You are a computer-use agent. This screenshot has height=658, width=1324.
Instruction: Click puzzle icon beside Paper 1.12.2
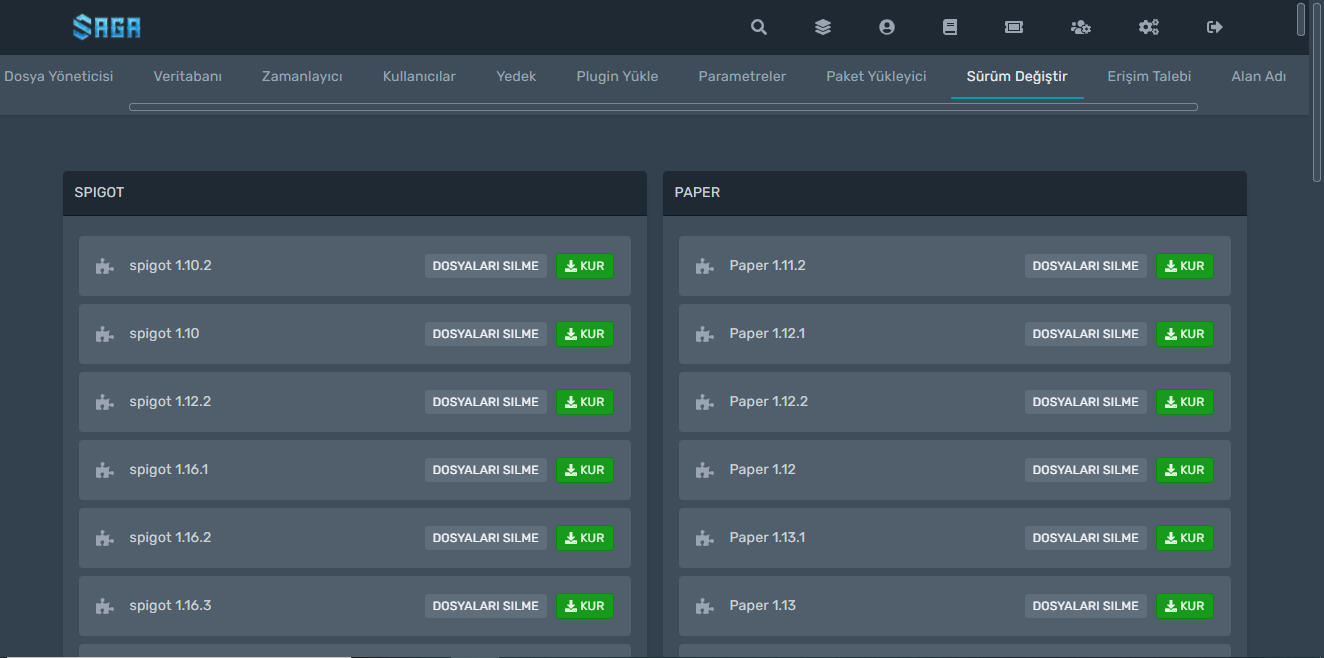coord(704,402)
